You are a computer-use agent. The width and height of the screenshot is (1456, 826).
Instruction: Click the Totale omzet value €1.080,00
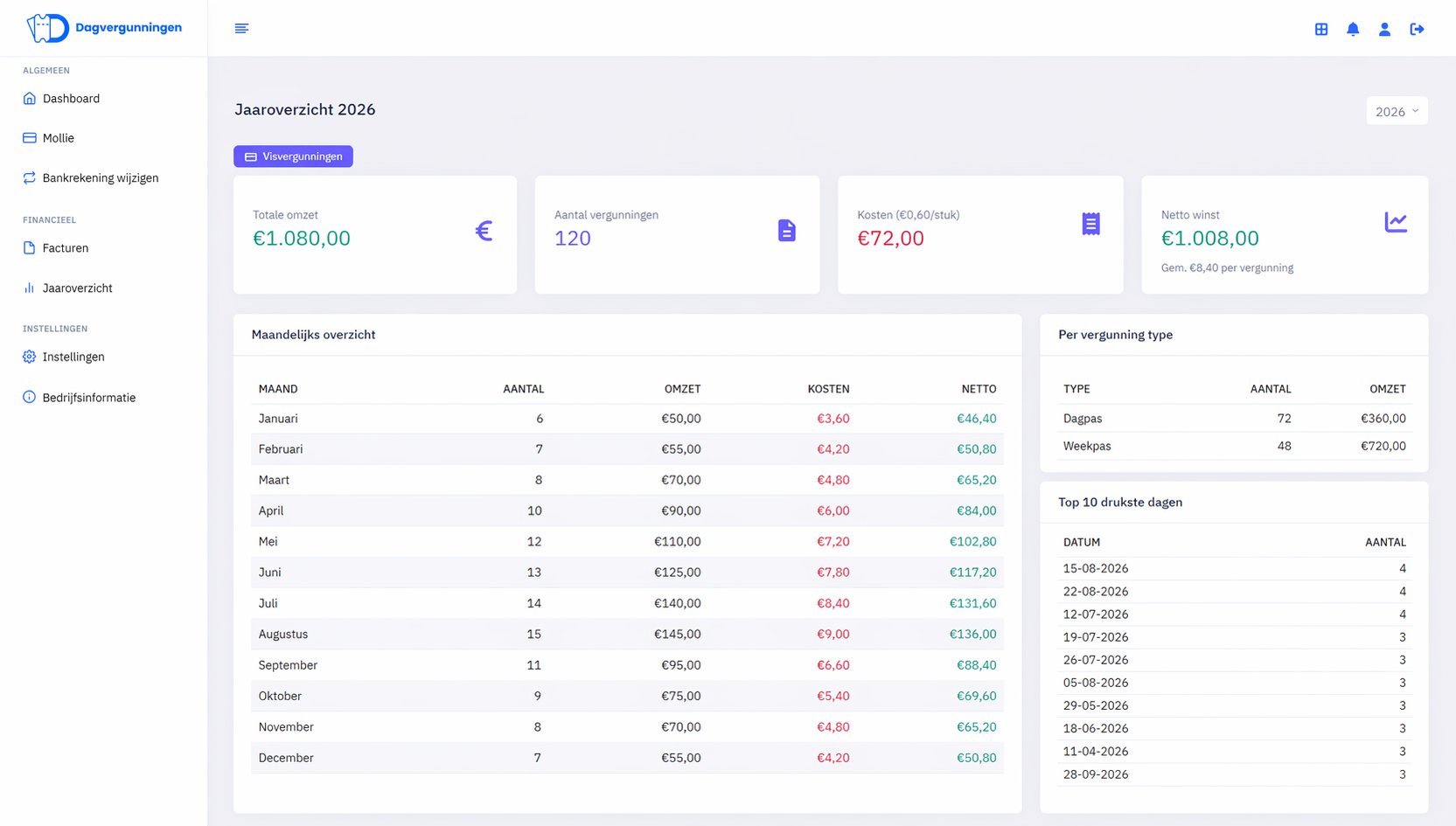(x=302, y=238)
